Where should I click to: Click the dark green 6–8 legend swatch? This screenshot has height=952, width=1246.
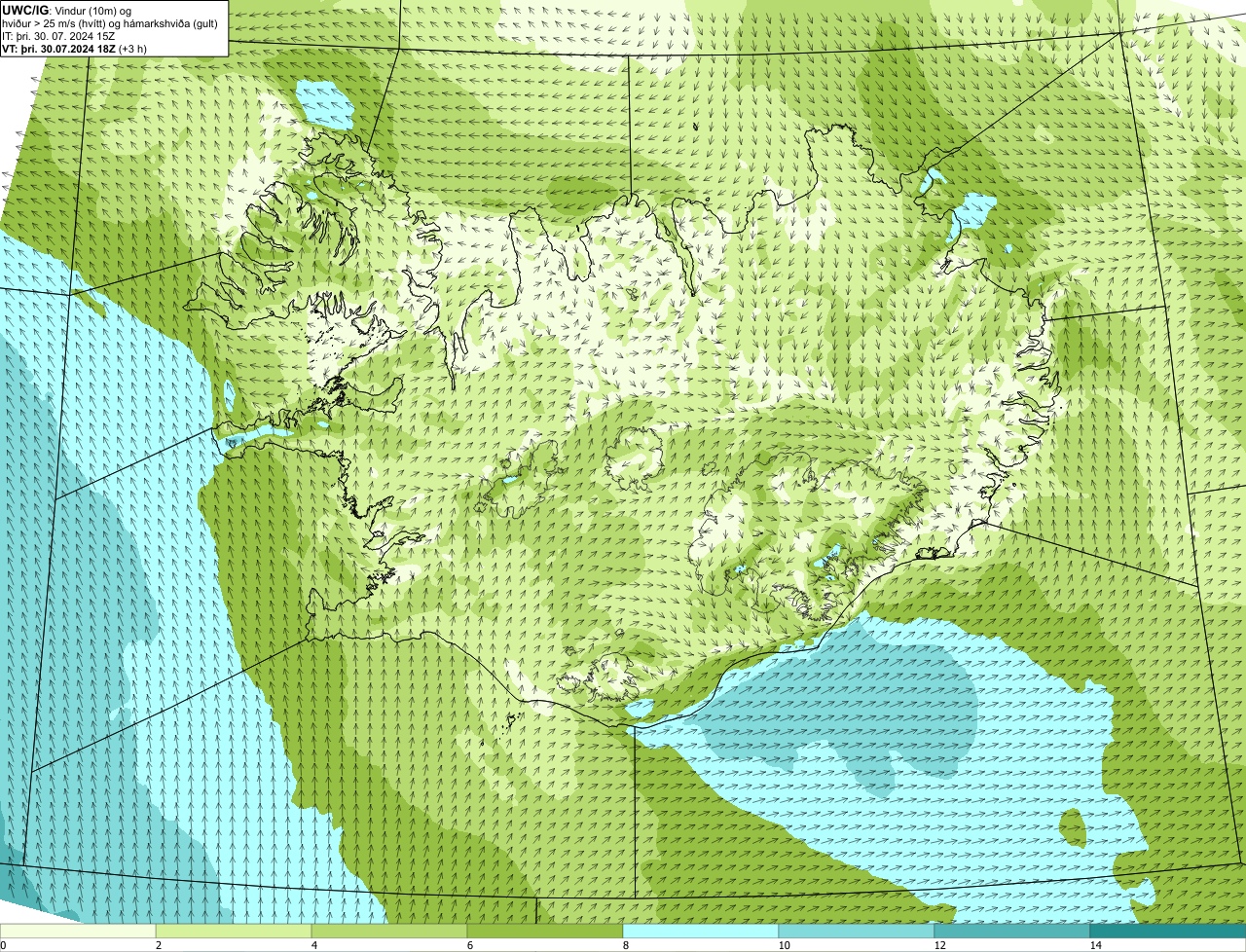545,931
